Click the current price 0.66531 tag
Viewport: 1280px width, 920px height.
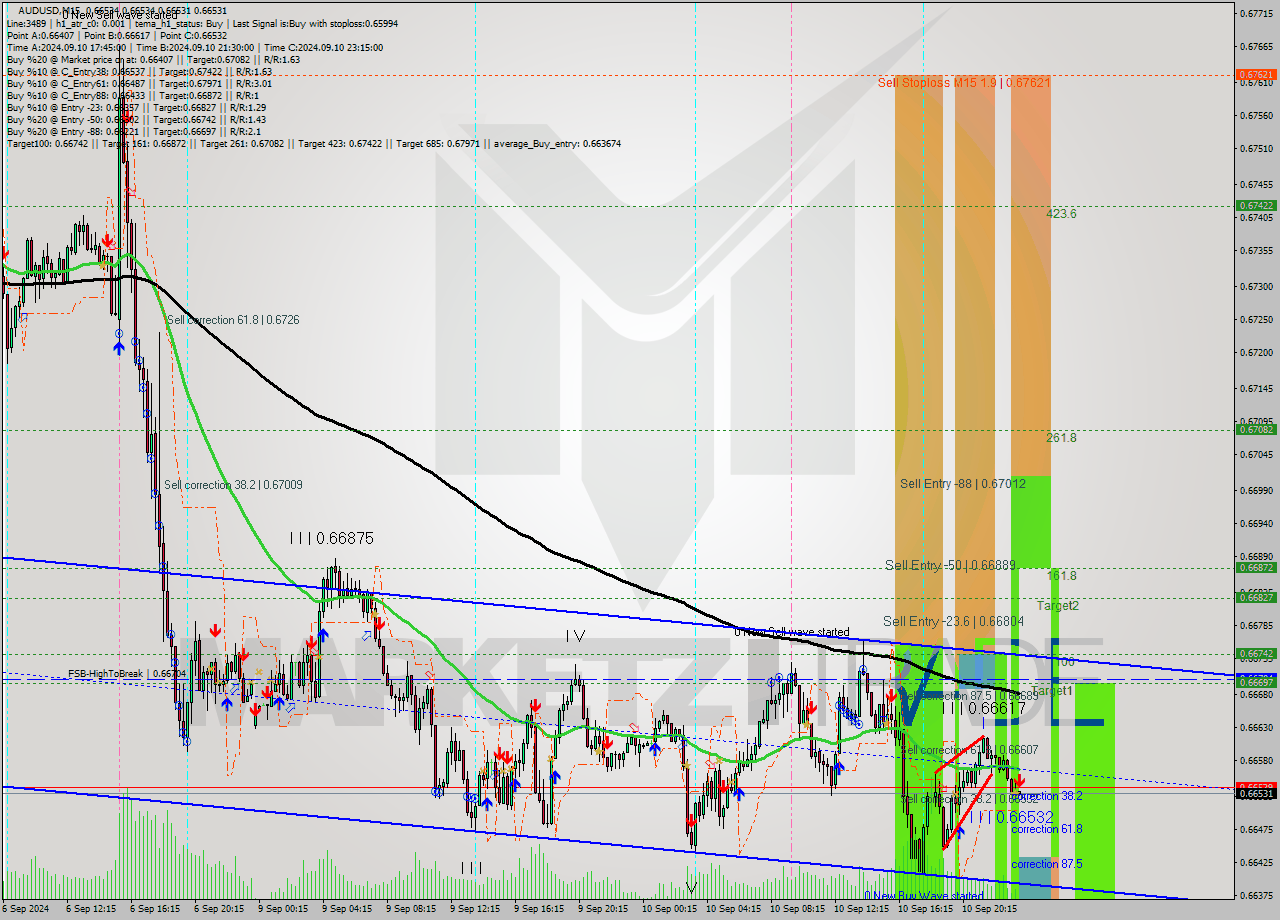[1256, 793]
